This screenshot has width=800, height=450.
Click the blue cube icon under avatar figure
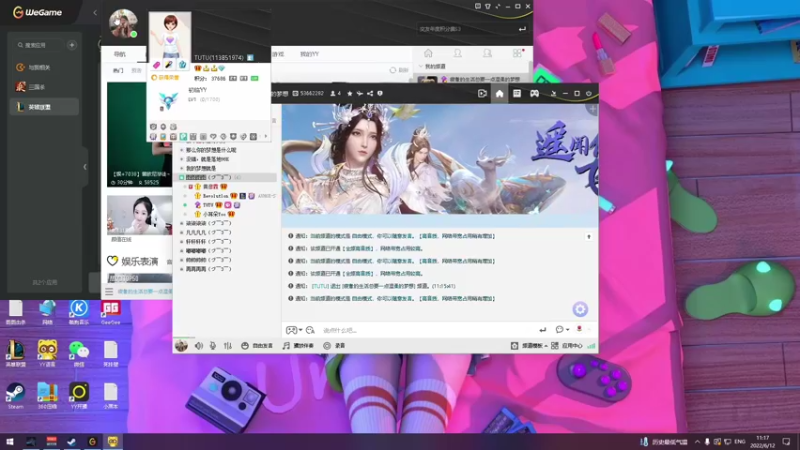coord(182,65)
